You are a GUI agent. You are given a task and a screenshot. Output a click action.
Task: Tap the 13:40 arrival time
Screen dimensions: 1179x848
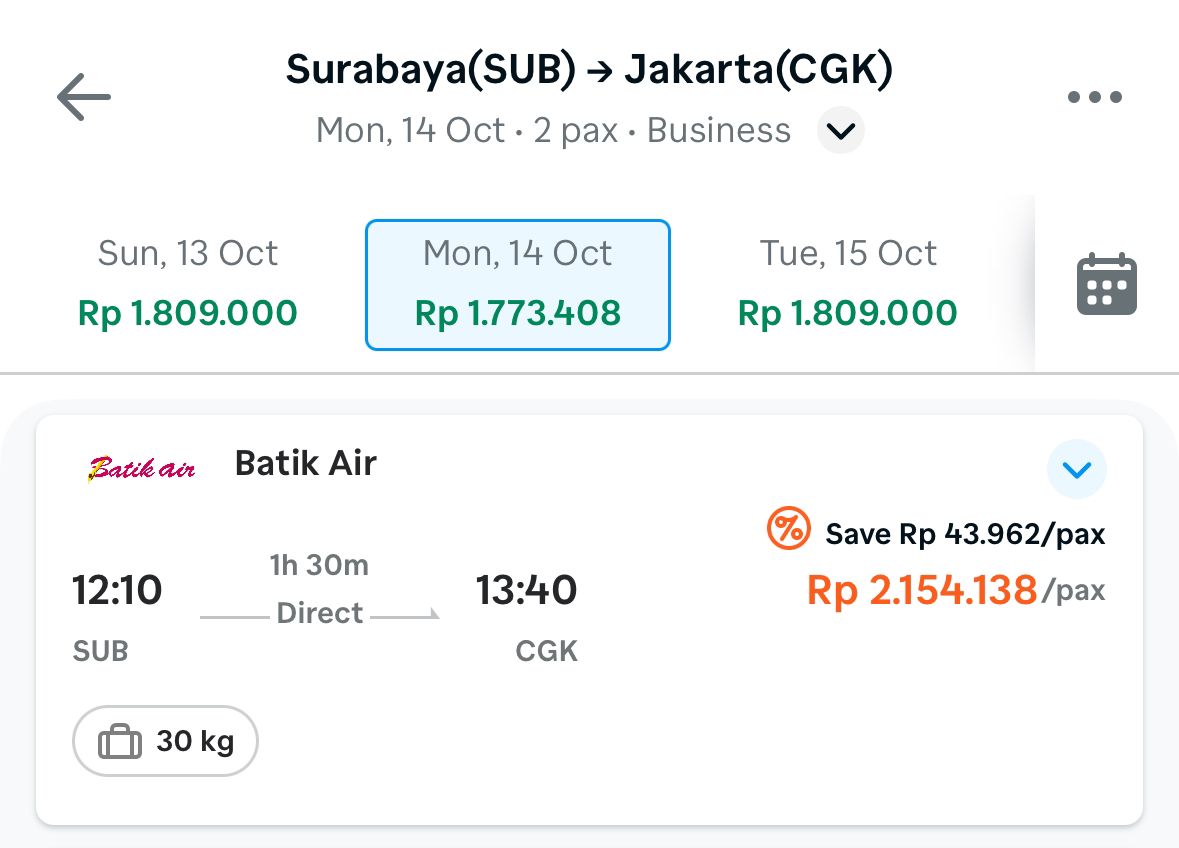[526, 590]
